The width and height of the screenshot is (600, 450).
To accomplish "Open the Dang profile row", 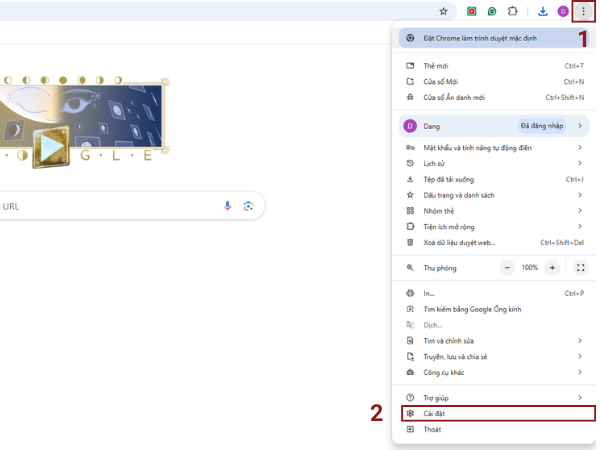I will (x=494, y=126).
